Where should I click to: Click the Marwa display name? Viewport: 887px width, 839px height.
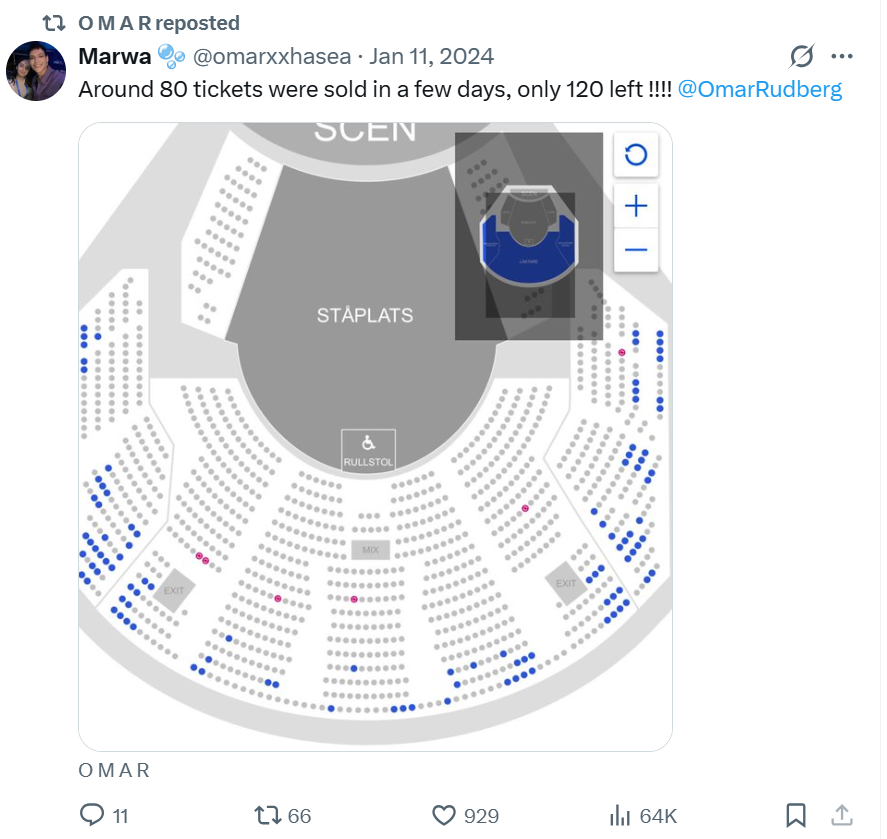[114, 56]
